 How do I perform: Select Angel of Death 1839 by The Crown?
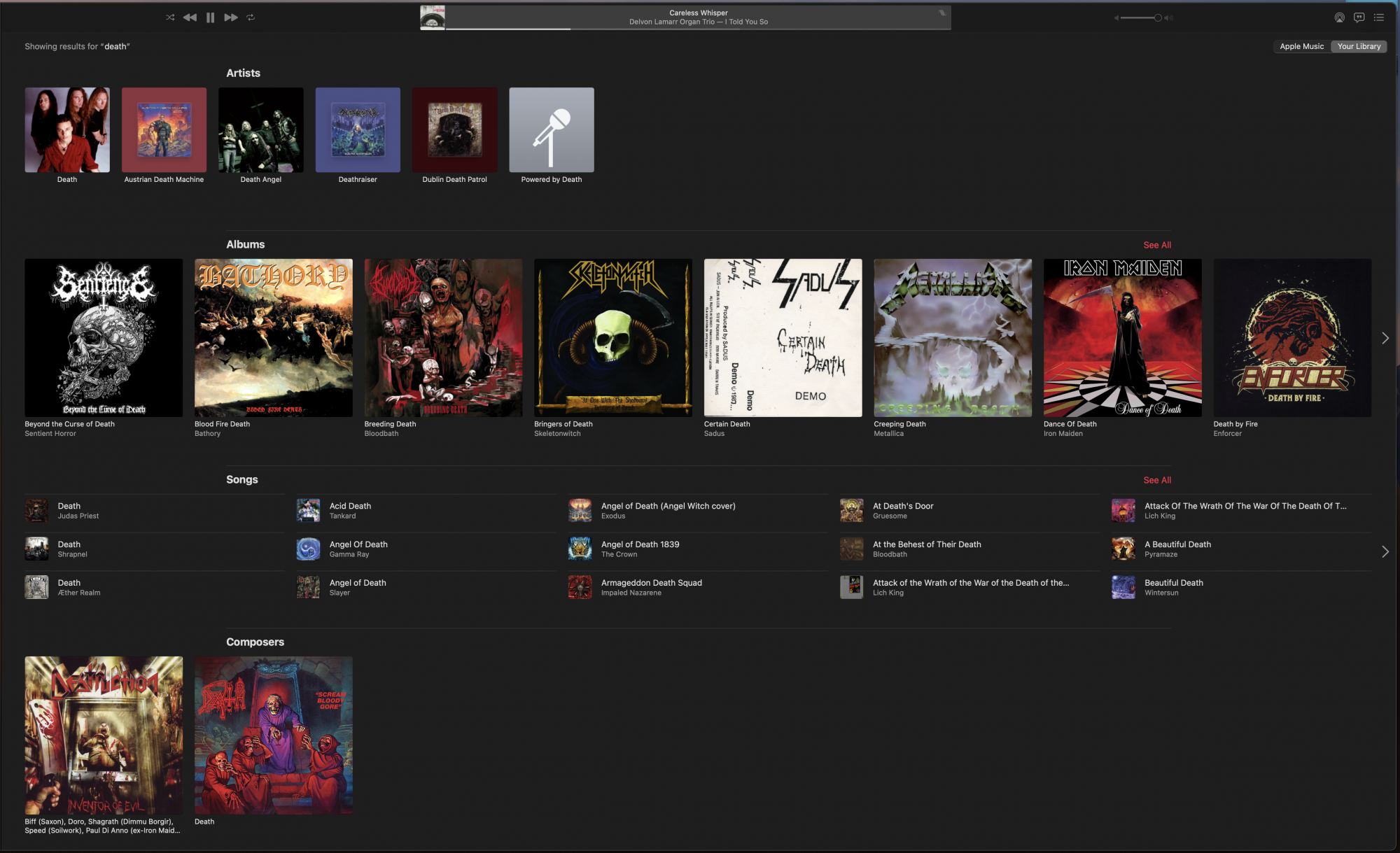pos(698,549)
